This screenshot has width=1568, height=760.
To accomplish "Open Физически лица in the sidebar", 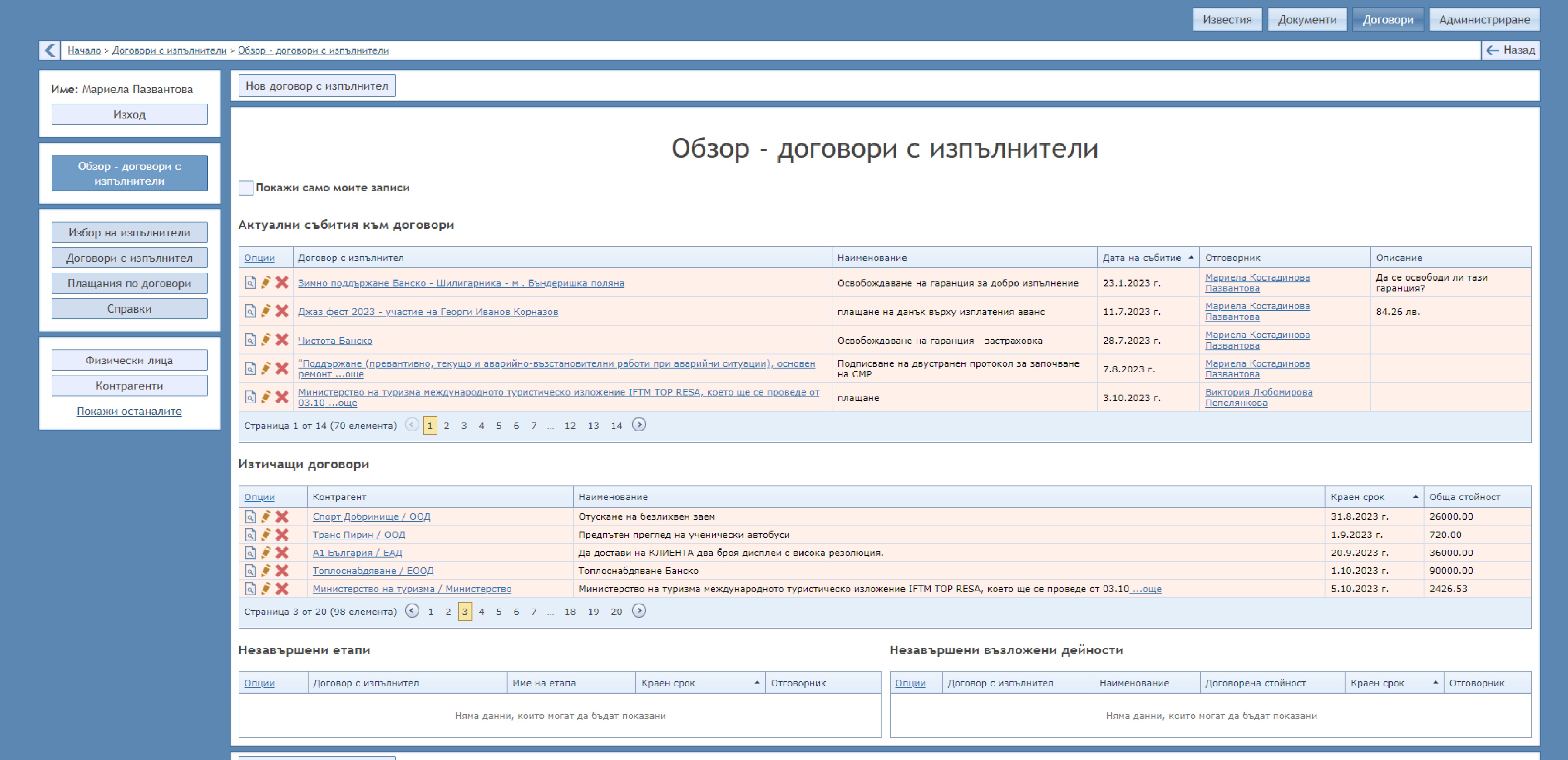I will [129, 360].
